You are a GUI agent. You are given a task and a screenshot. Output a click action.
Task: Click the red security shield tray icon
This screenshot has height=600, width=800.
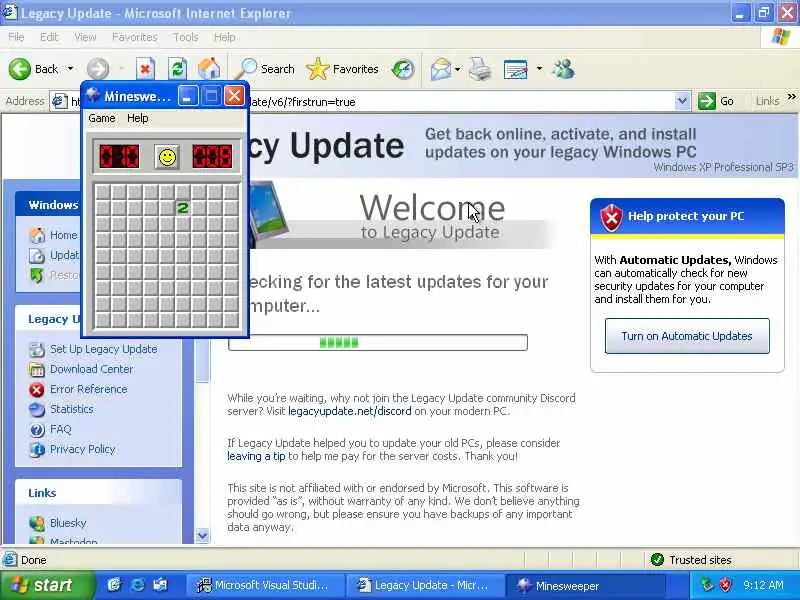(x=724, y=585)
